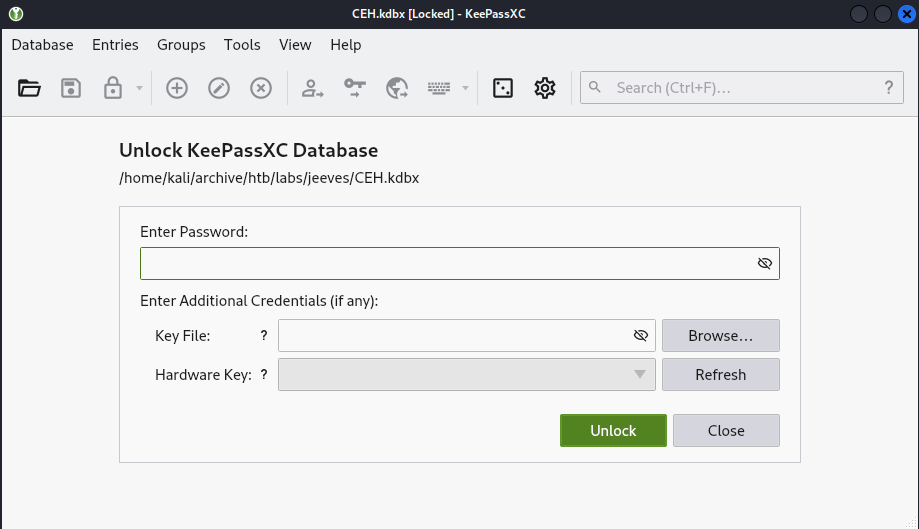Click the Browse... button for key file
This screenshot has height=529, width=919.
tap(721, 336)
